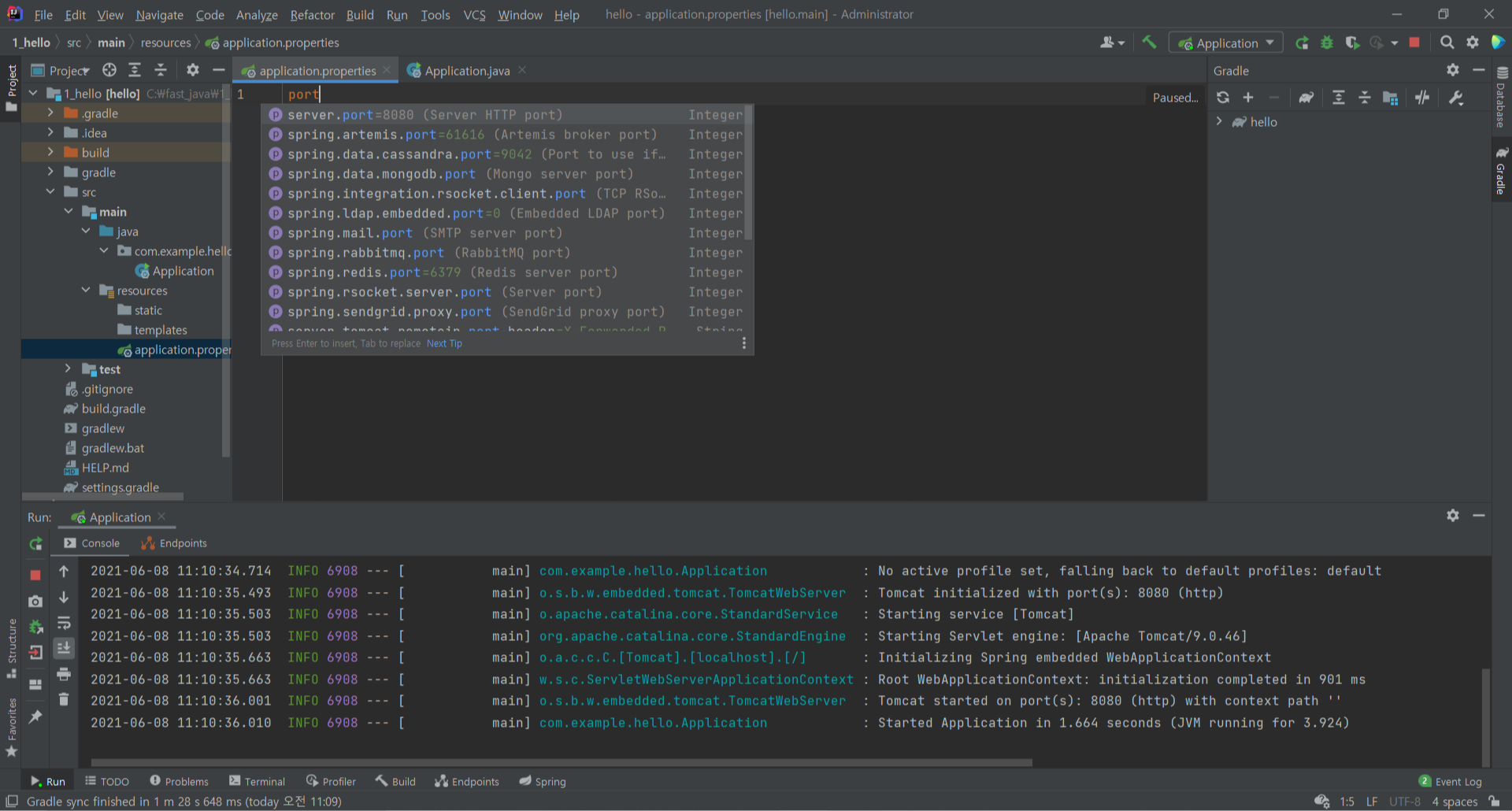Expand all nodes in Gradle panel
1512x811 pixels.
click(1339, 98)
